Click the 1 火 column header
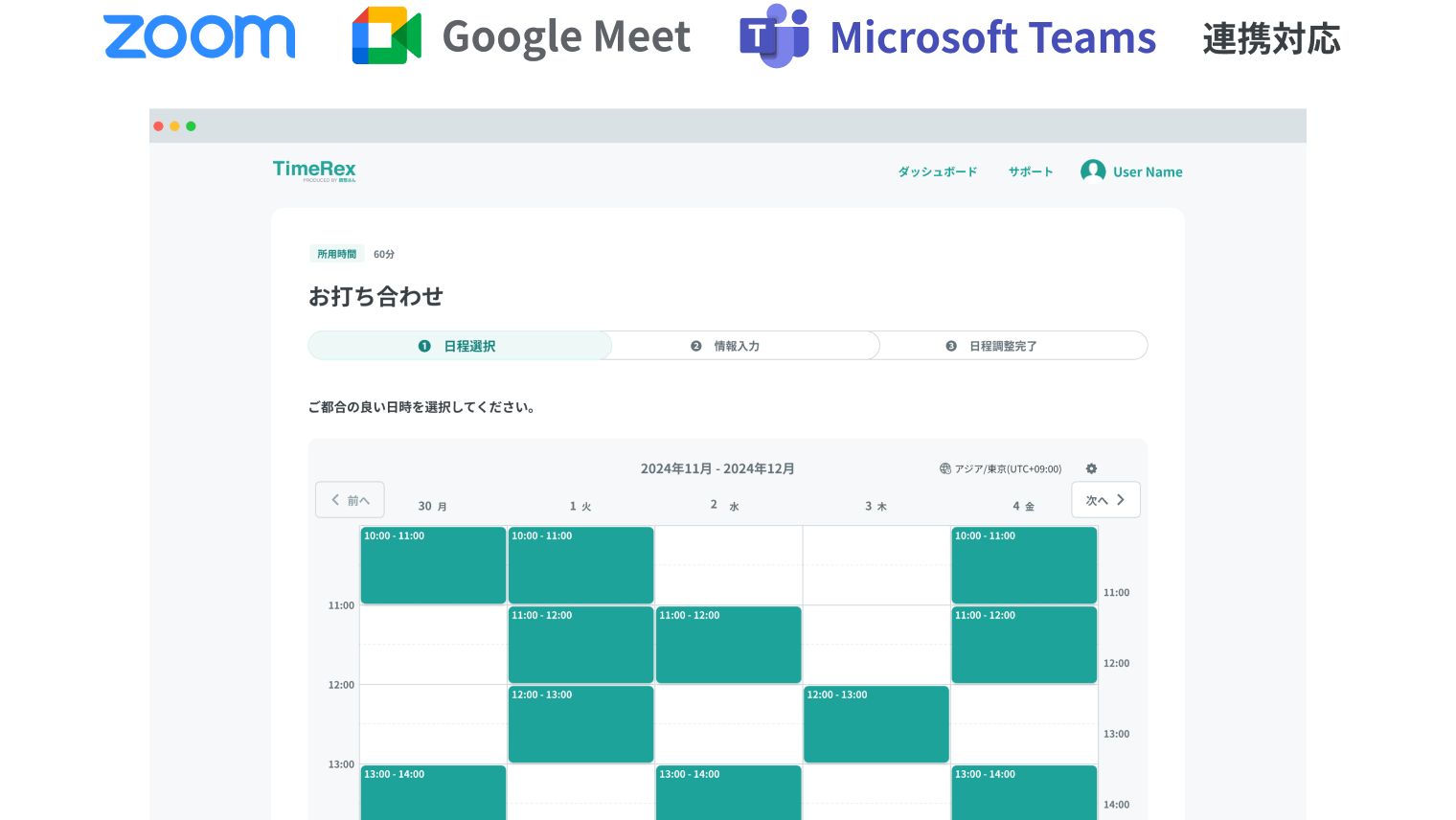 [x=580, y=506]
